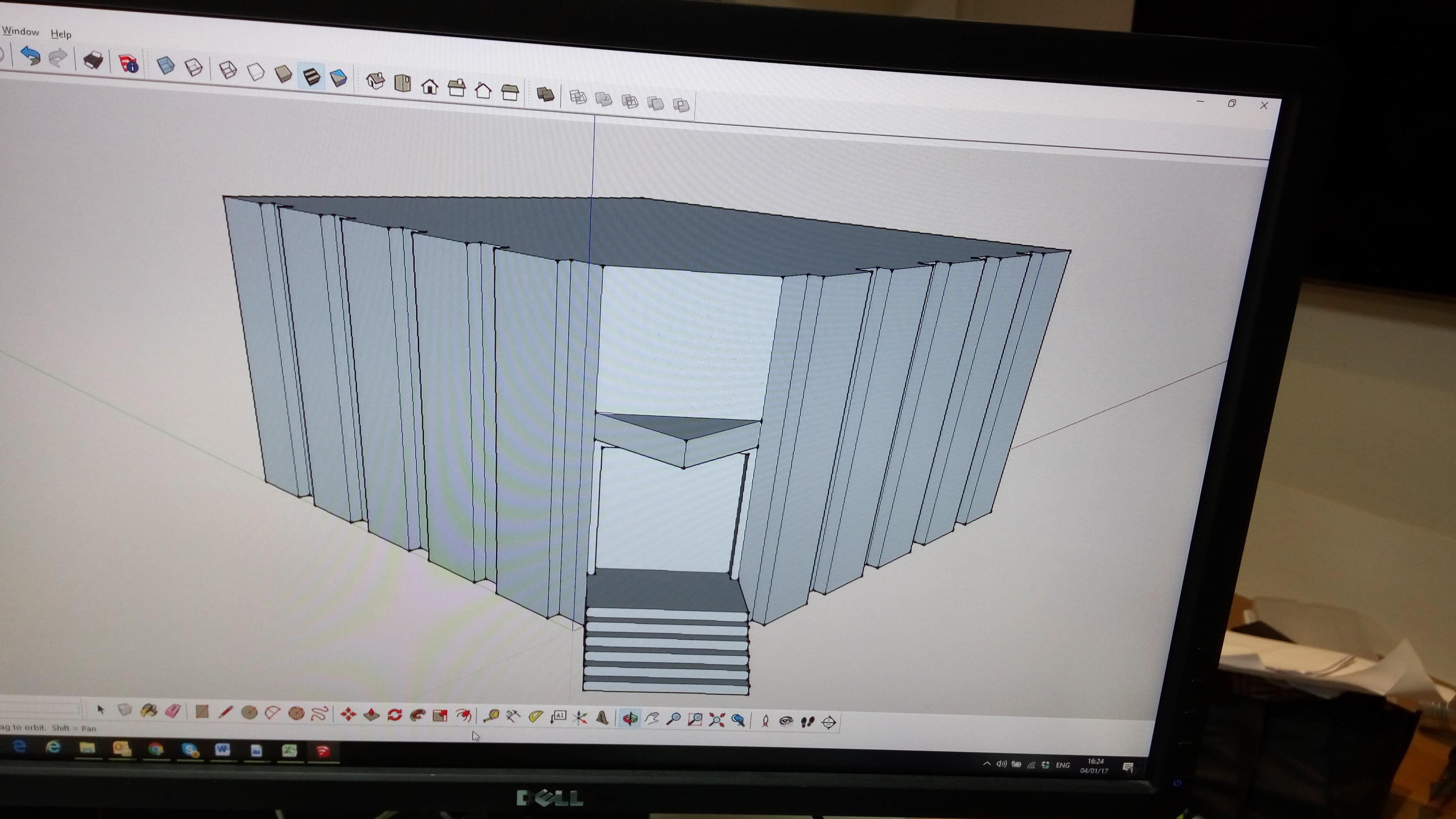Toggle X-Ray face style
Screen dimensions: 1456x819
166,65
